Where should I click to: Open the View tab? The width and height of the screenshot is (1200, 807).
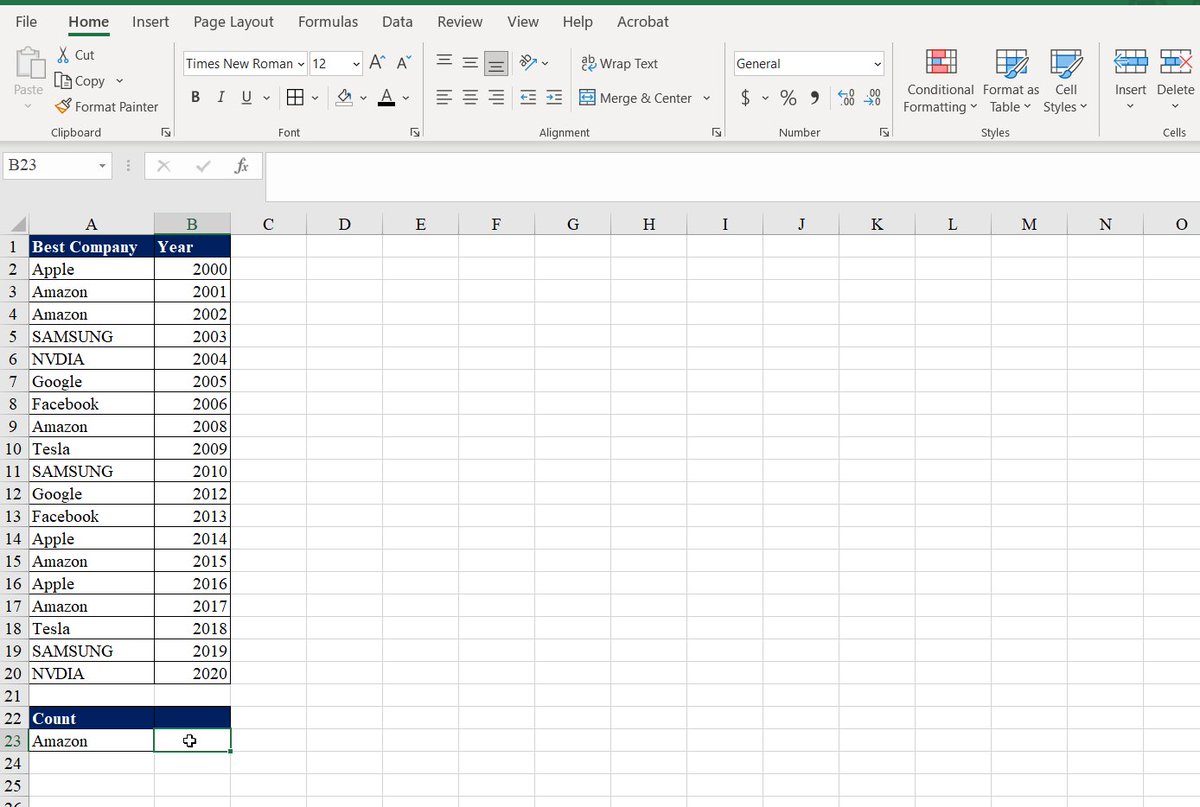tap(523, 21)
